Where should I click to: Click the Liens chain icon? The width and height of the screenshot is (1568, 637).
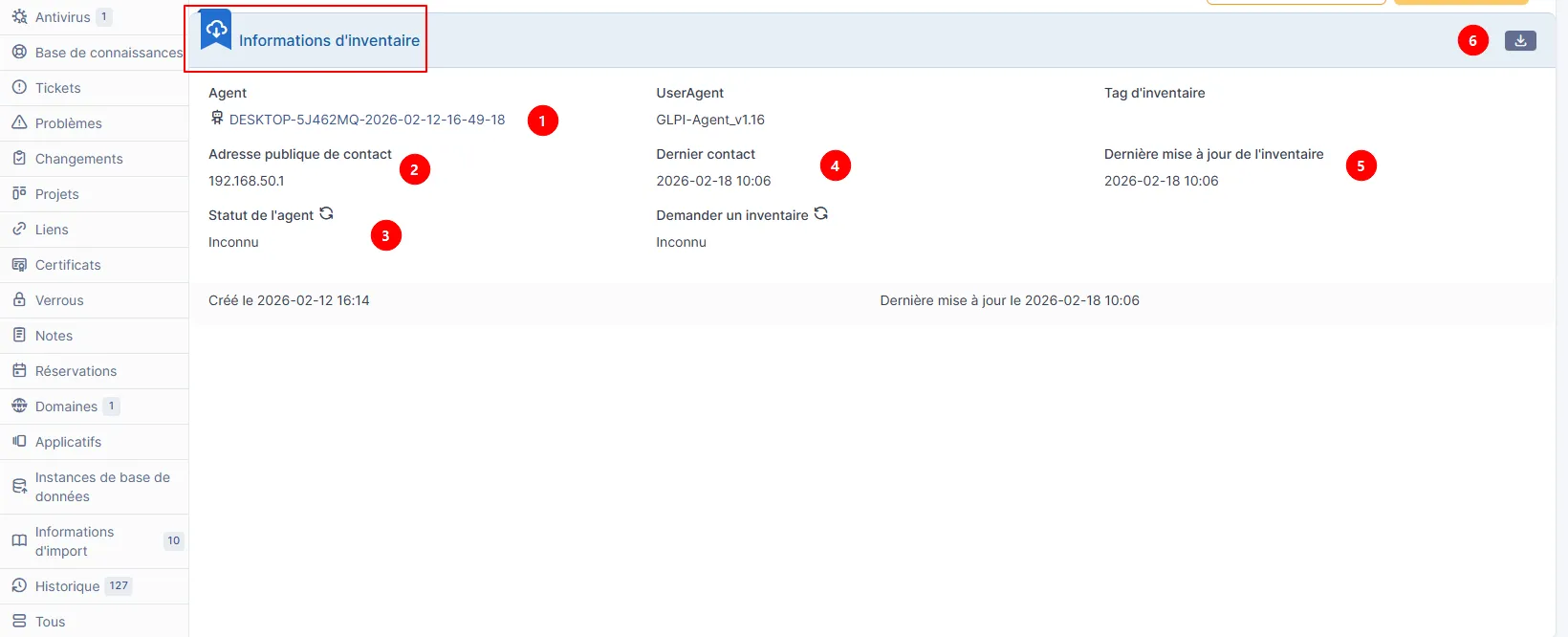pyautogui.click(x=19, y=230)
